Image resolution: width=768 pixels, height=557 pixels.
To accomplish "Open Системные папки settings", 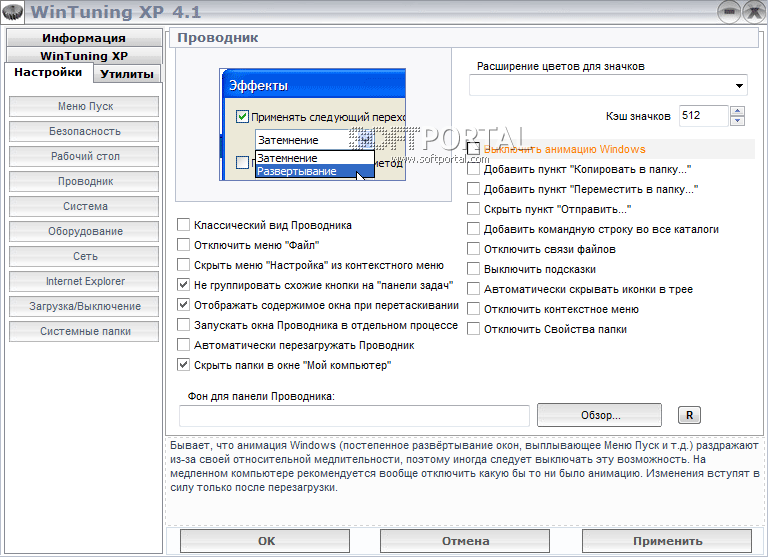I will point(84,331).
